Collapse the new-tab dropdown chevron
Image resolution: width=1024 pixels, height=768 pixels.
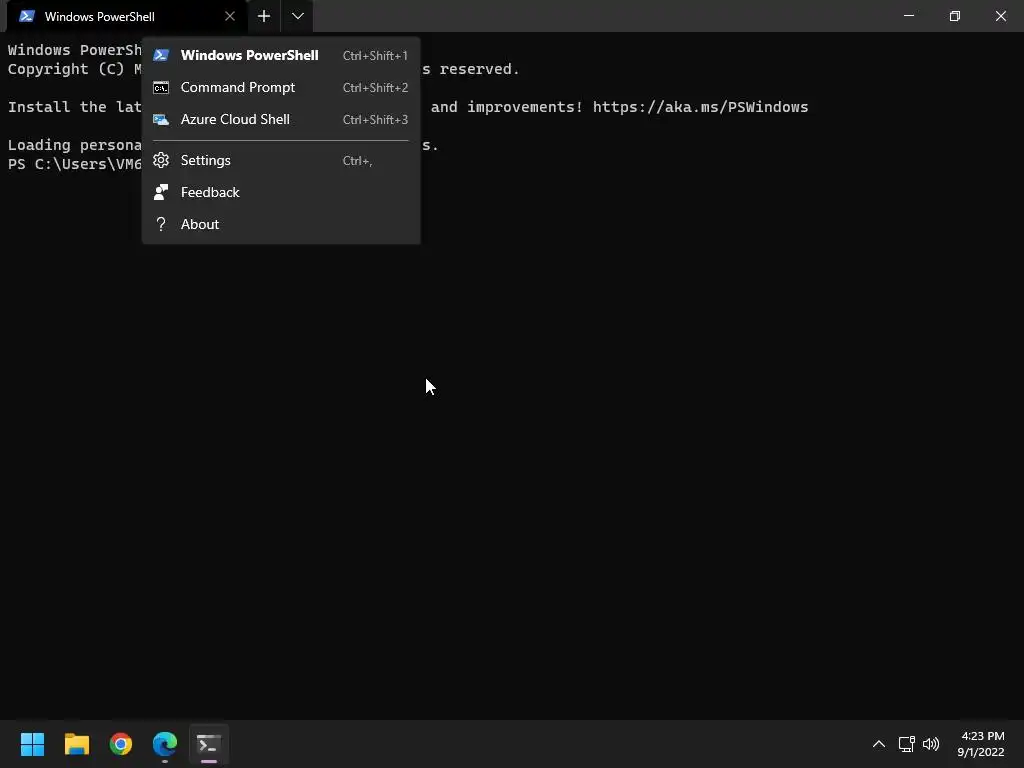pyautogui.click(x=298, y=16)
